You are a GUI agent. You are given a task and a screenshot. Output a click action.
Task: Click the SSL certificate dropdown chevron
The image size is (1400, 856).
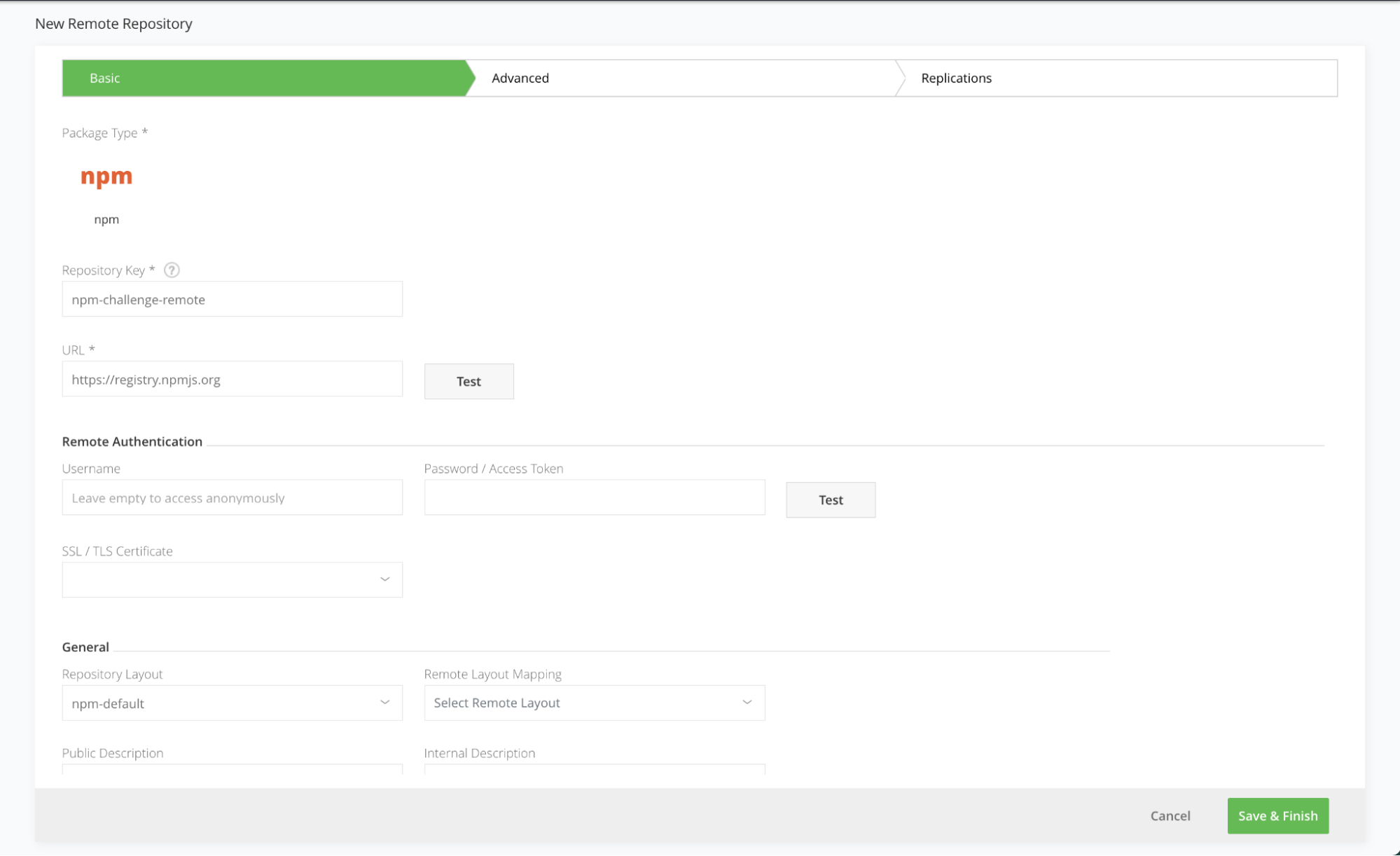coord(384,579)
